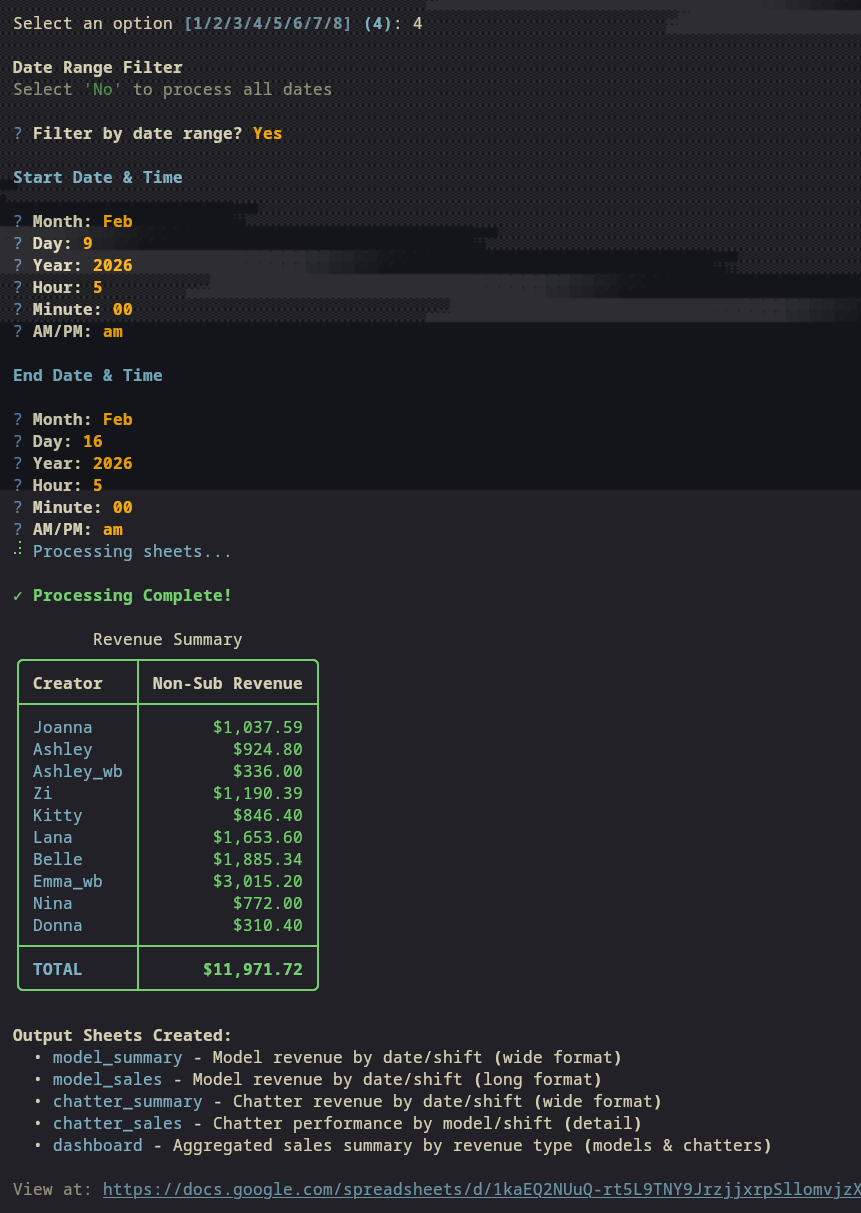Select the chatter_sales sheet name
861x1213 pixels.
coord(117,1123)
